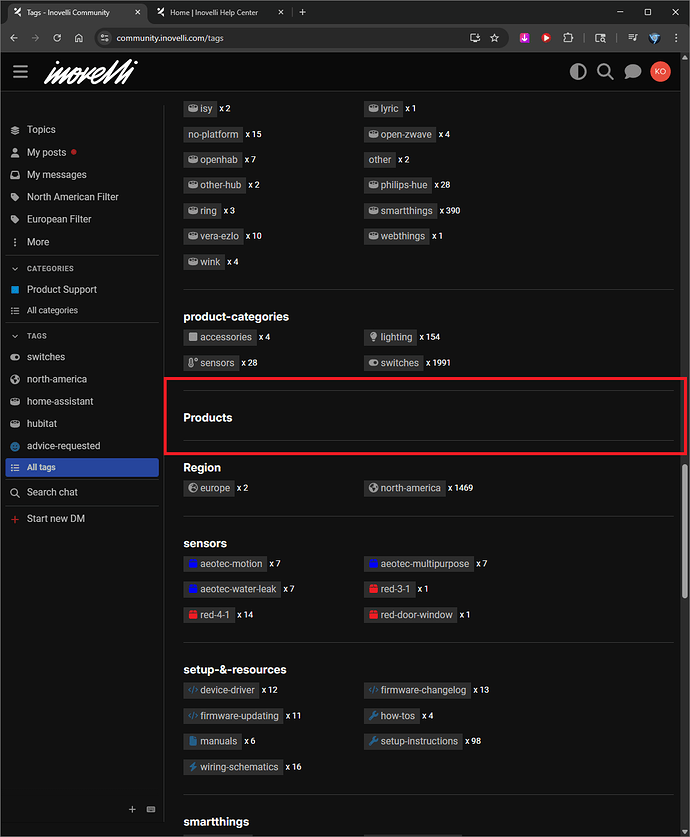This screenshot has height=837, width=690.
Task: Open the europe region tag
Action: [x=209, y=488]
